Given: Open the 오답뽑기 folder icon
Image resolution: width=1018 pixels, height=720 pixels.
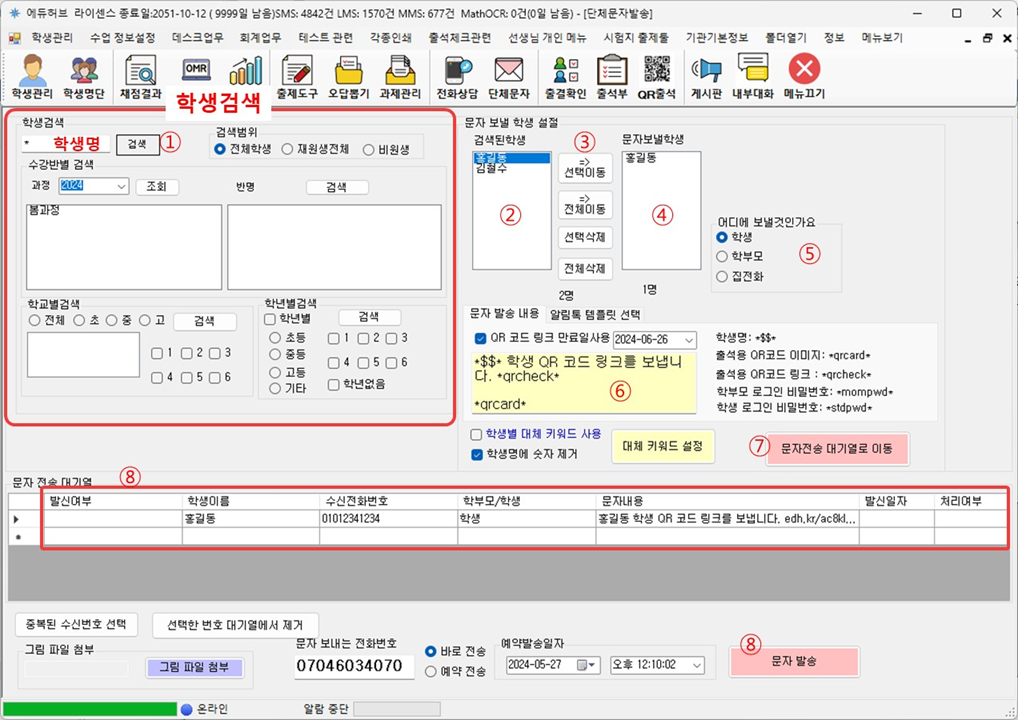Looking at the screenshot, I should pyautogui.click(x=349, y=78).
